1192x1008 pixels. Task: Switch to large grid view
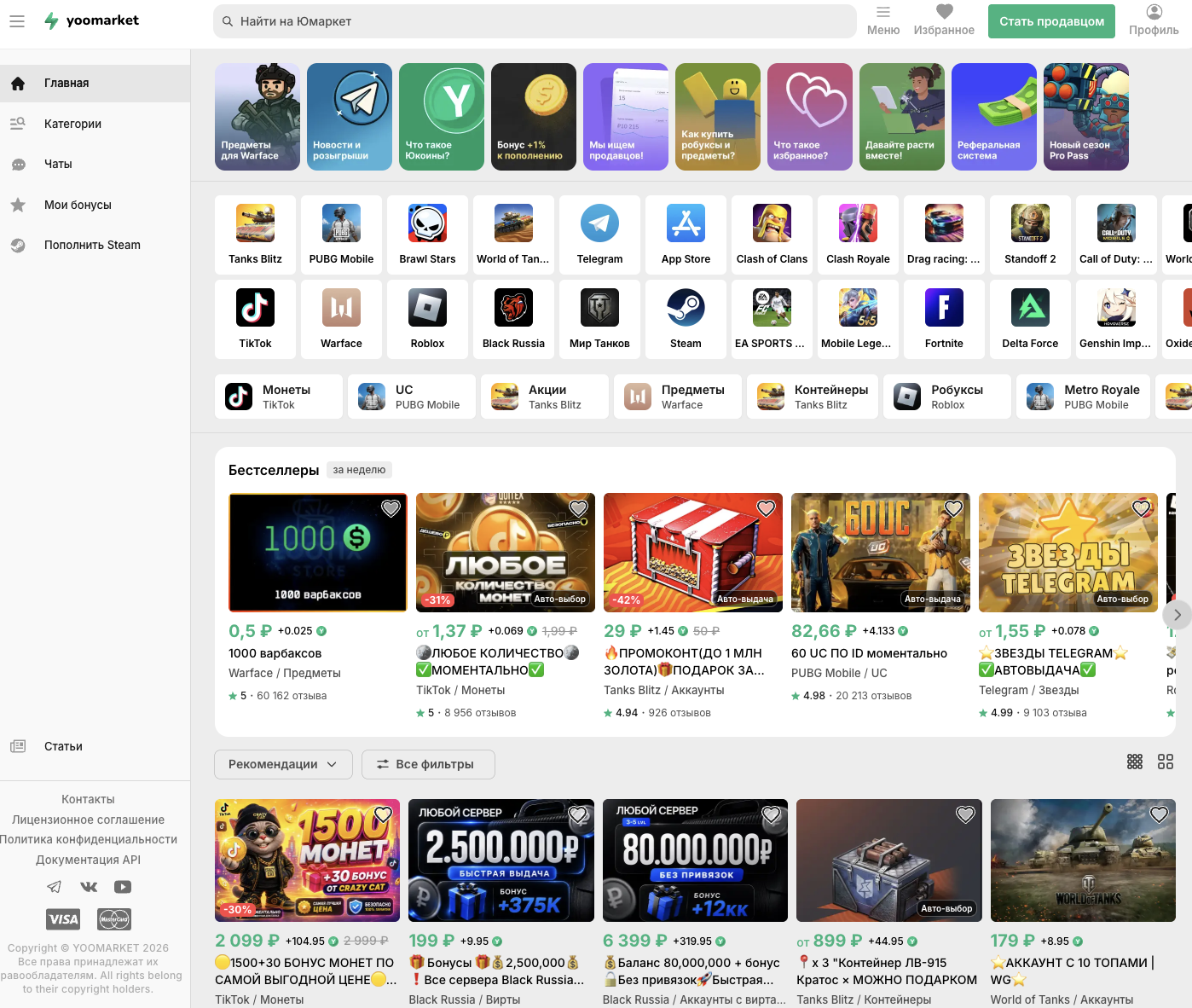(1166, 762)
